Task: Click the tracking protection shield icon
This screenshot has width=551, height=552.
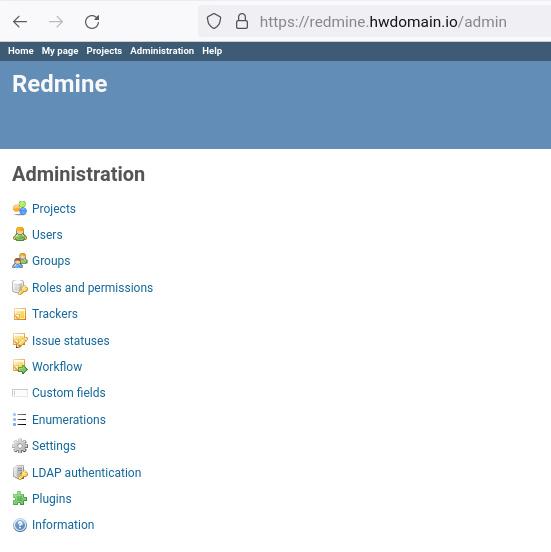Action: click(214, 21)
